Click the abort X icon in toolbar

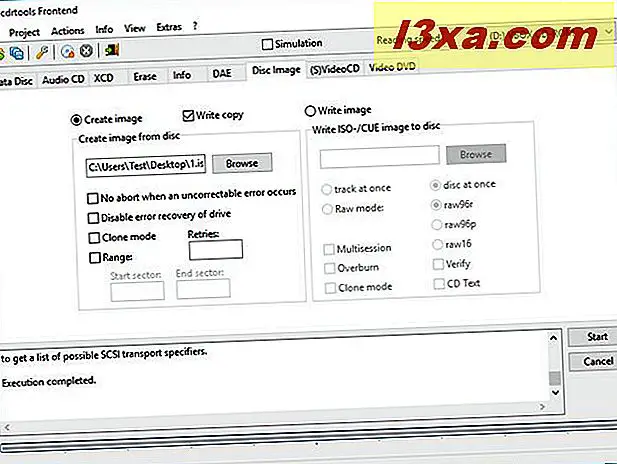click(86, 51)
